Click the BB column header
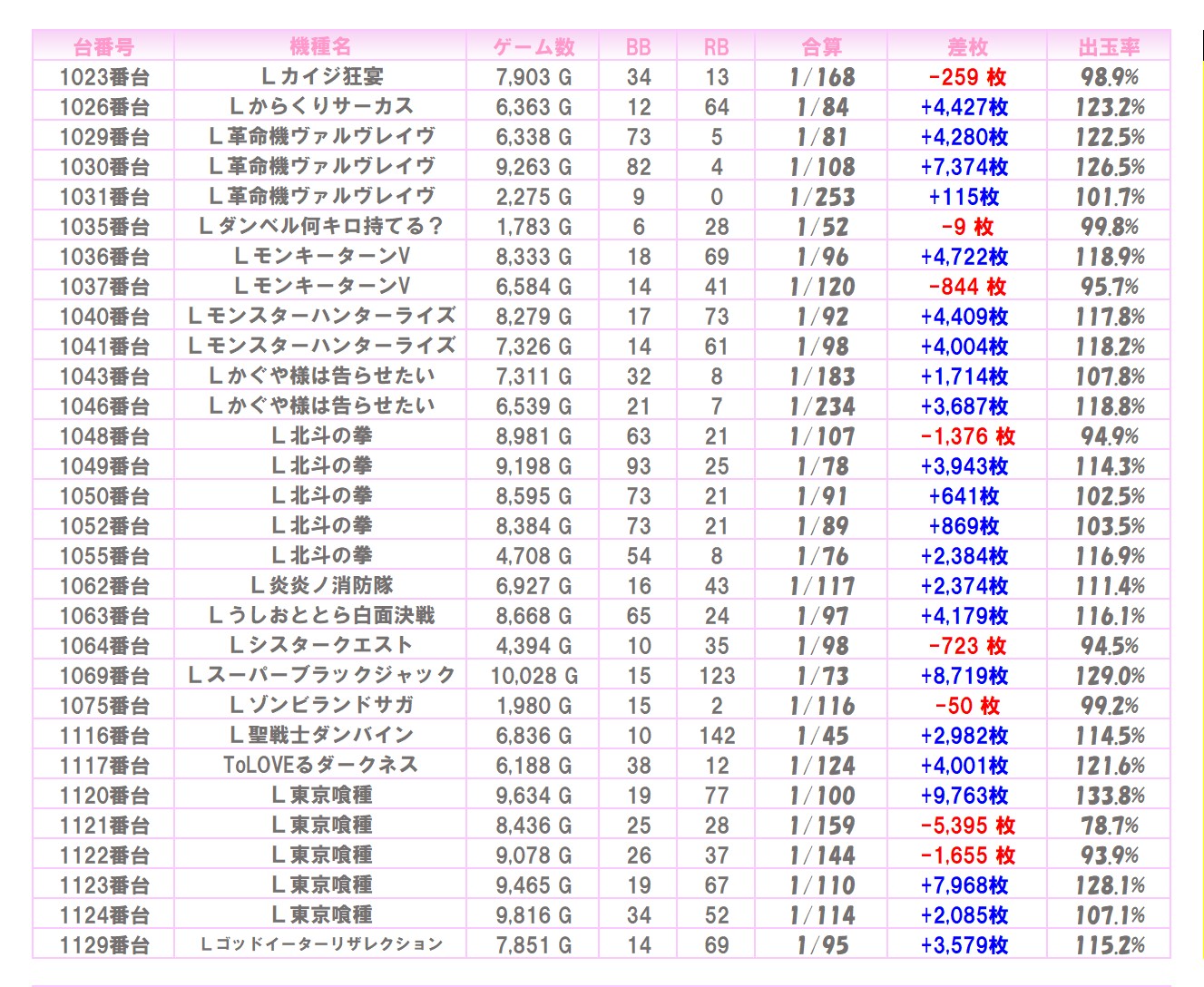The height and width of the screenshot is (987, 1204). point(639,47)
